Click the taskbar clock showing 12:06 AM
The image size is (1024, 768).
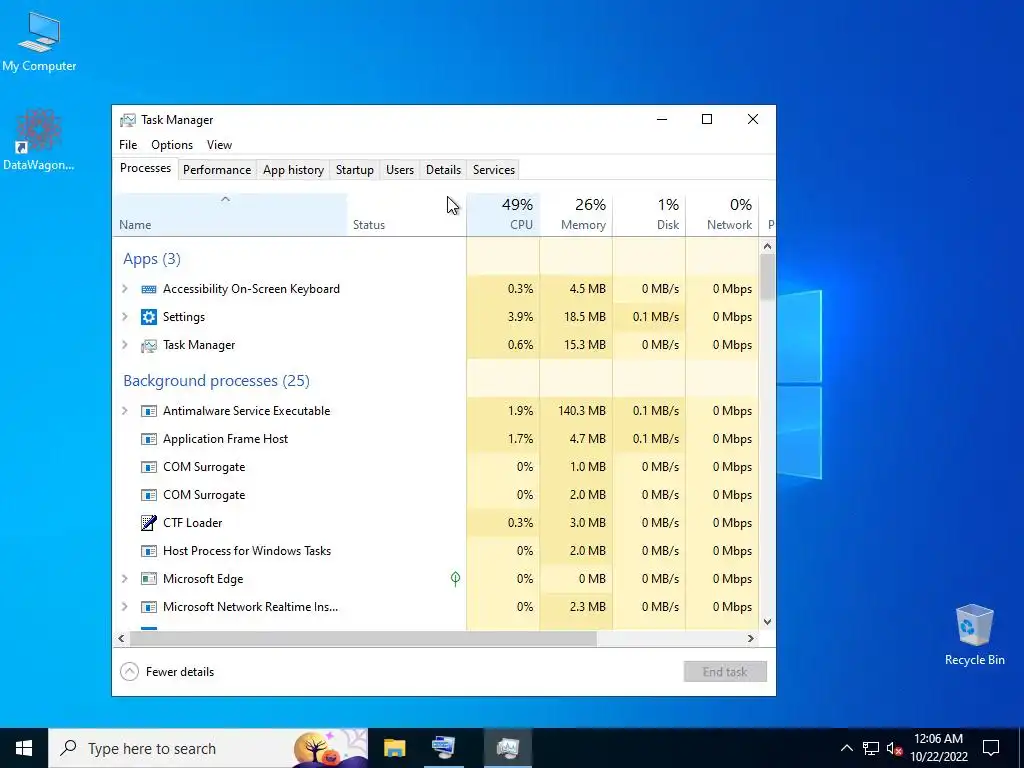[938, 748]
